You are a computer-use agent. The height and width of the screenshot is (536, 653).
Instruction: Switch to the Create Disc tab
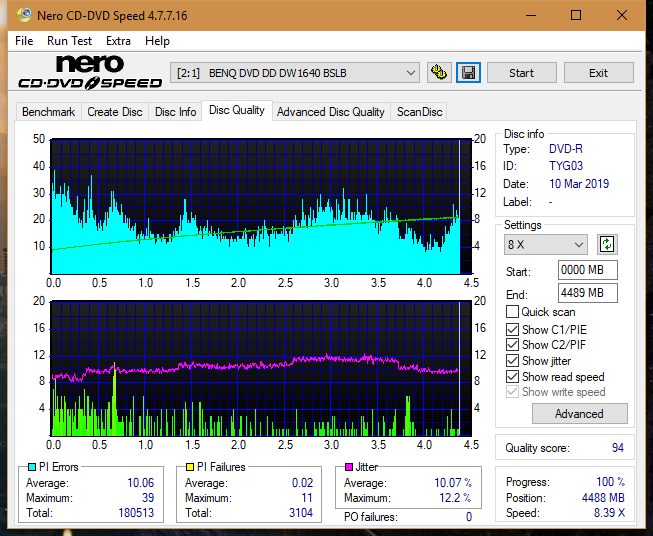(x=115, y=112)
